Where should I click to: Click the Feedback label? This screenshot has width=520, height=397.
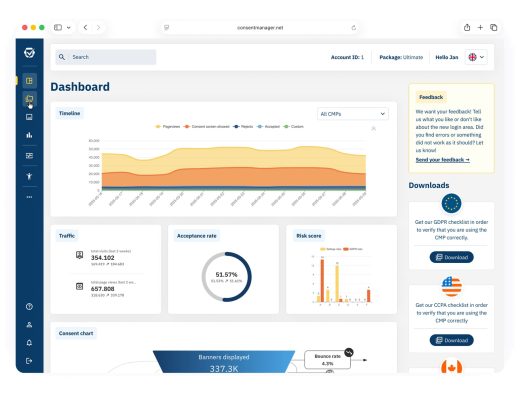(431, 97)
